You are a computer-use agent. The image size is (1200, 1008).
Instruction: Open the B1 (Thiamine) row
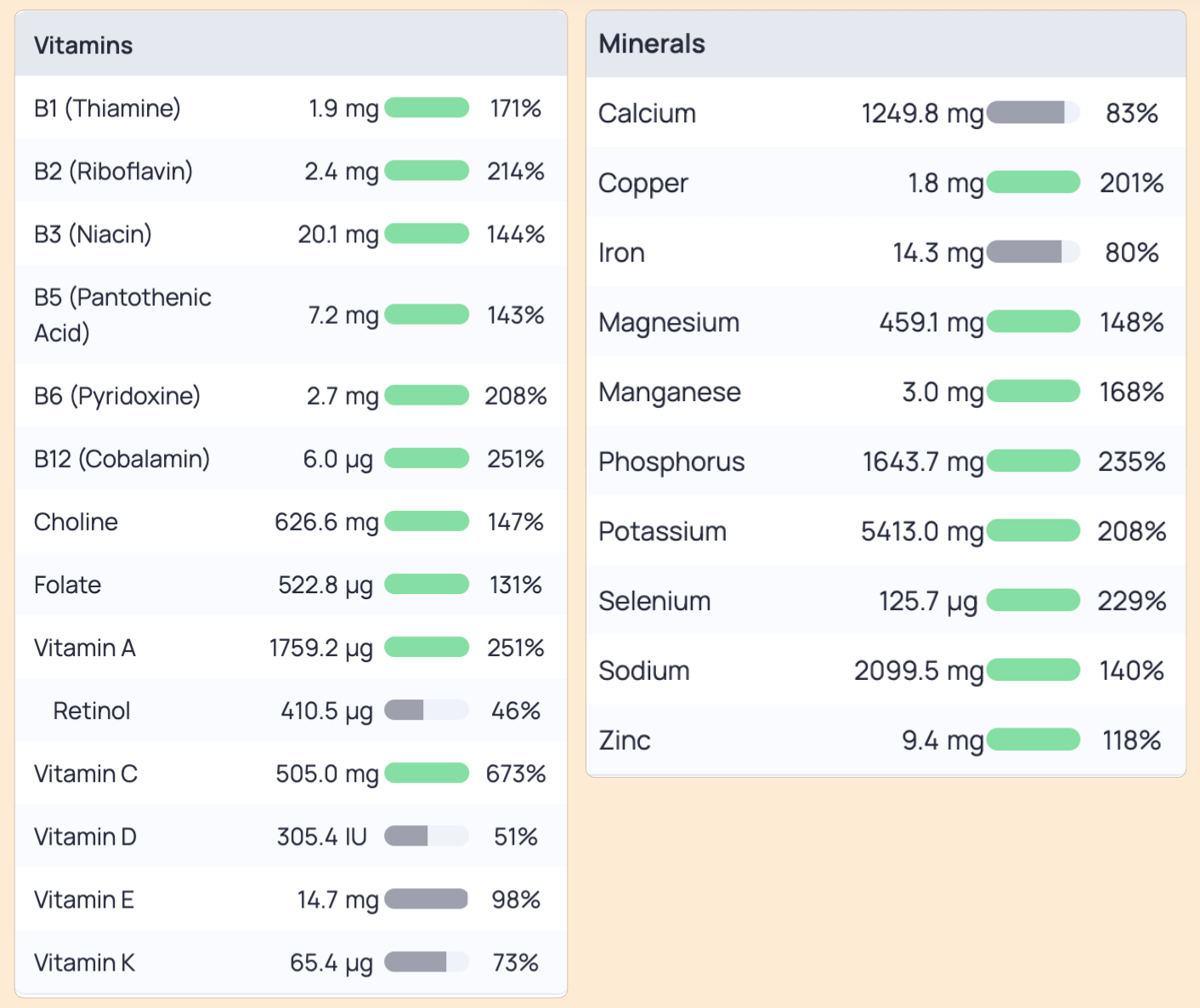point(291,108)
